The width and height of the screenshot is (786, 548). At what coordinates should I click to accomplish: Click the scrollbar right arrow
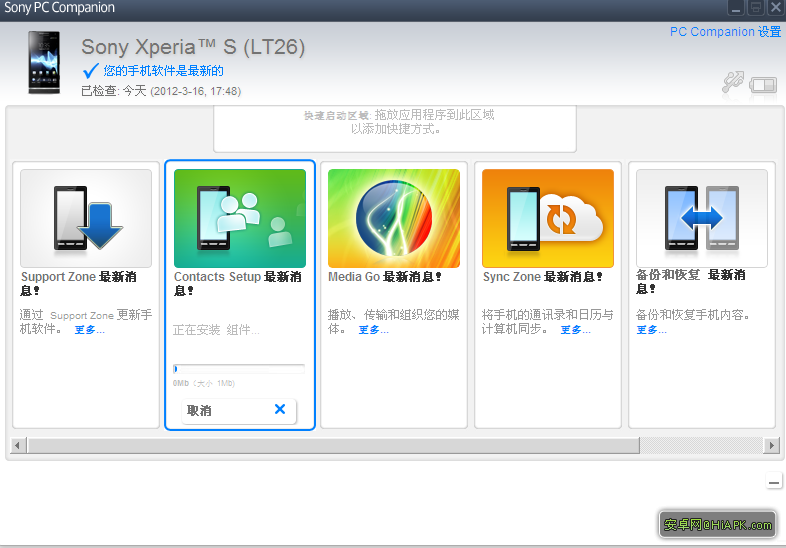click(771, 445)
